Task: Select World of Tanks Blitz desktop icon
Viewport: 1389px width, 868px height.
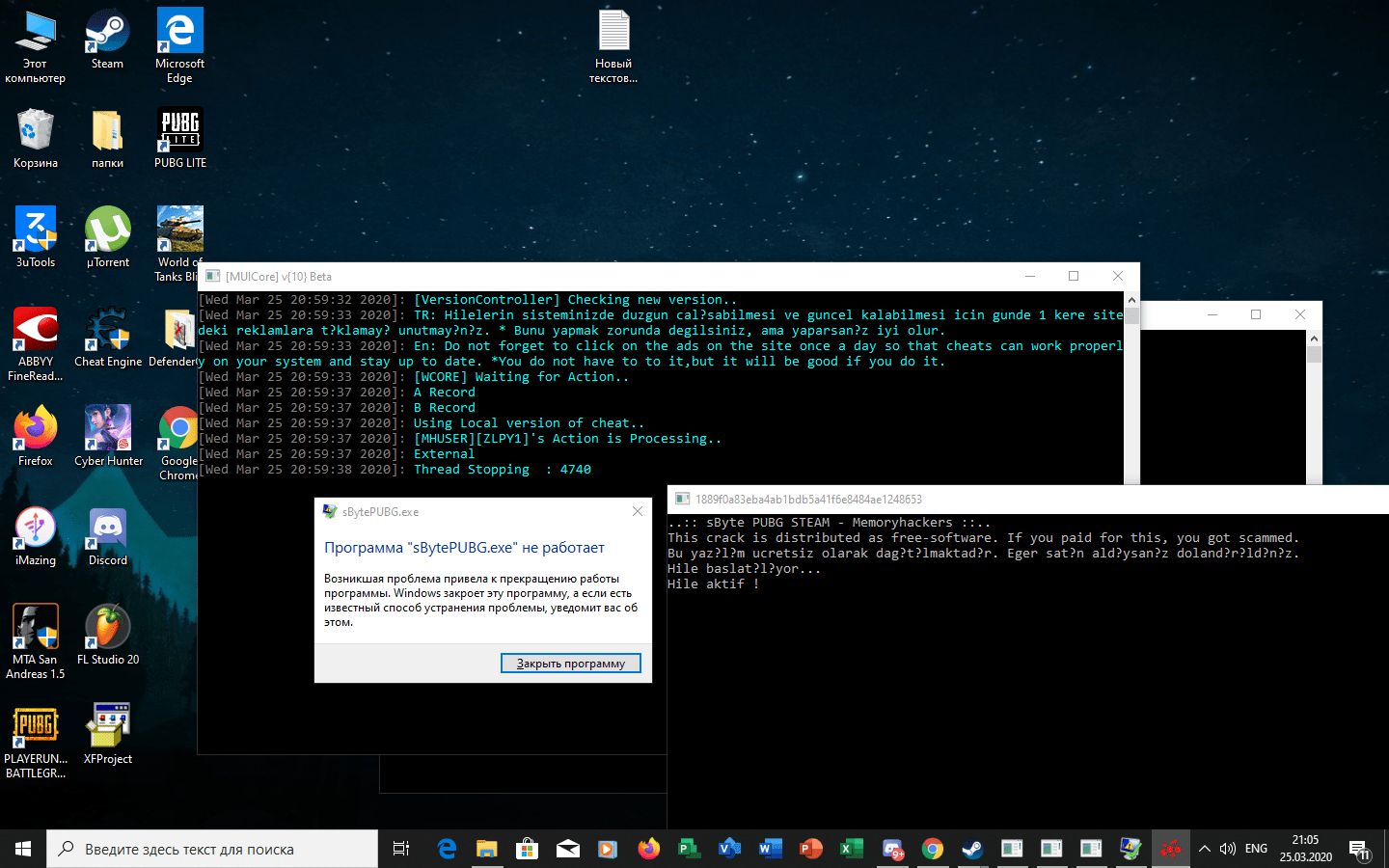Action: coord(179,244)
